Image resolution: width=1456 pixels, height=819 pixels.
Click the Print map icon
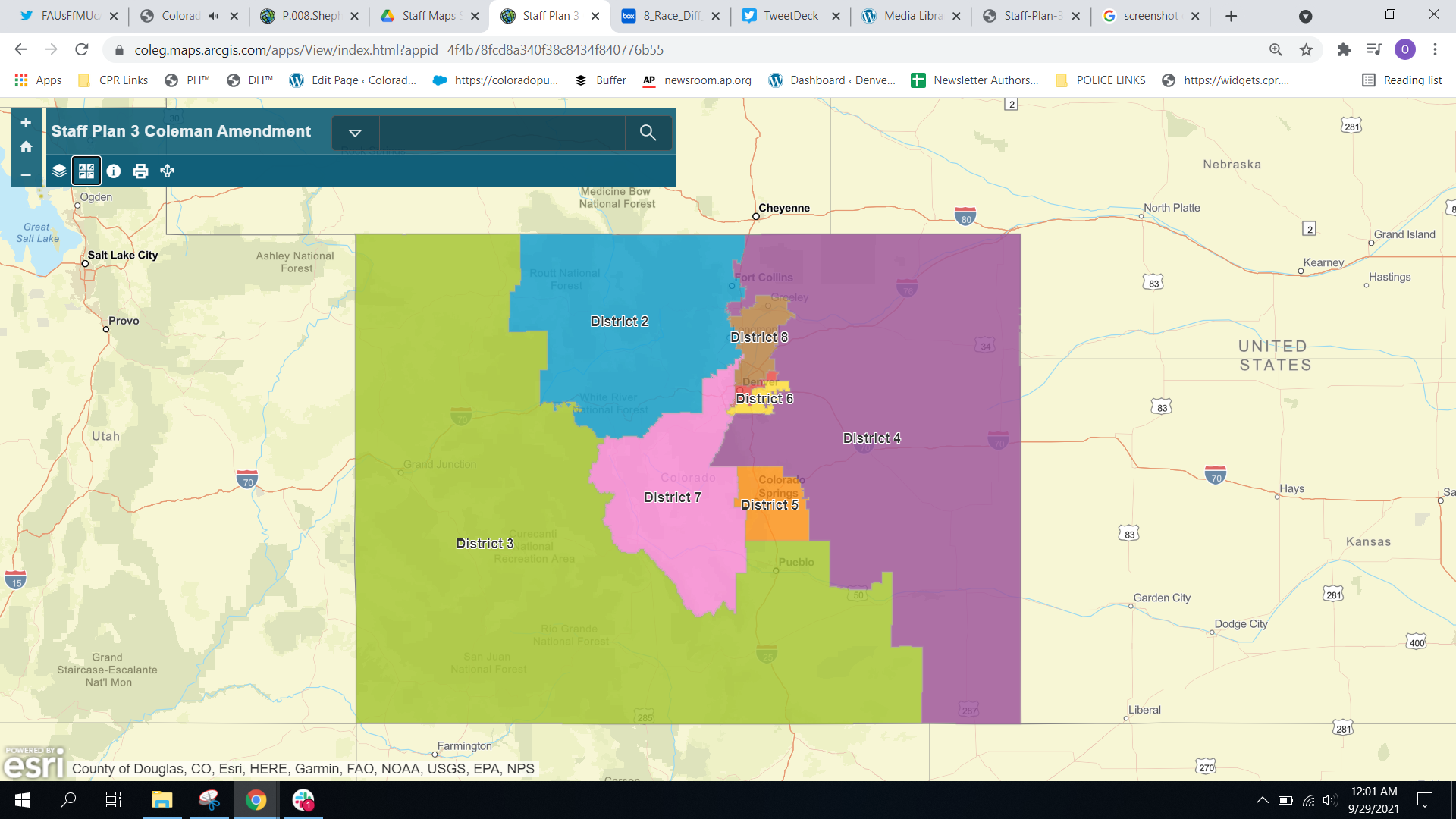pyautogui.click(x=140, y=171)
